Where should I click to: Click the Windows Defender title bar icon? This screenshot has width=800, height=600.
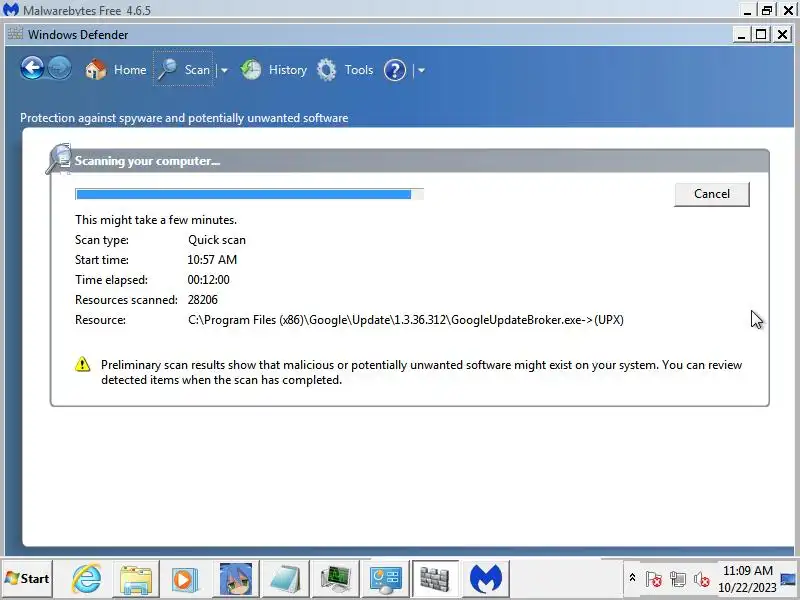pyautogui.click(x=15, y=34)
